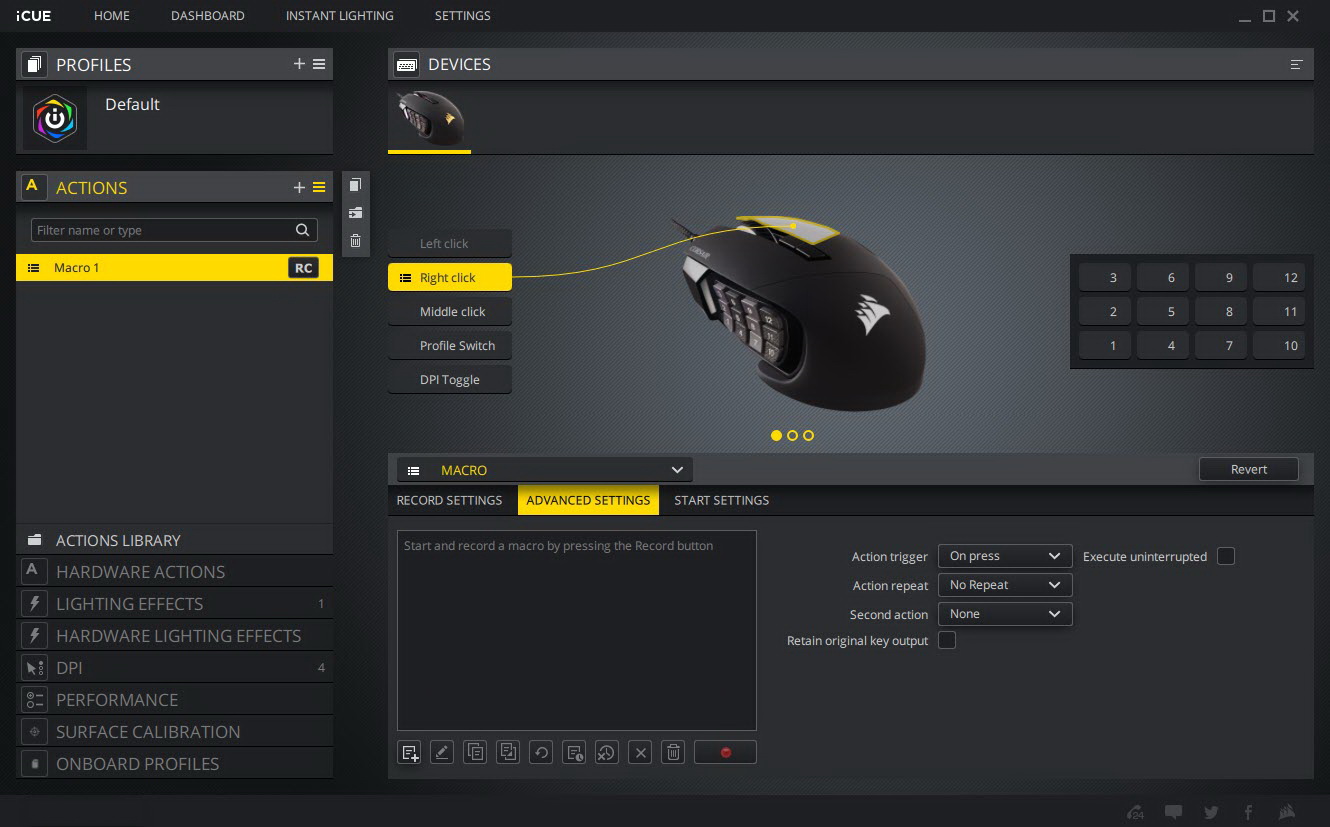
Task: Click the chat bubble icon in footer
Action: pos(1174,812)
